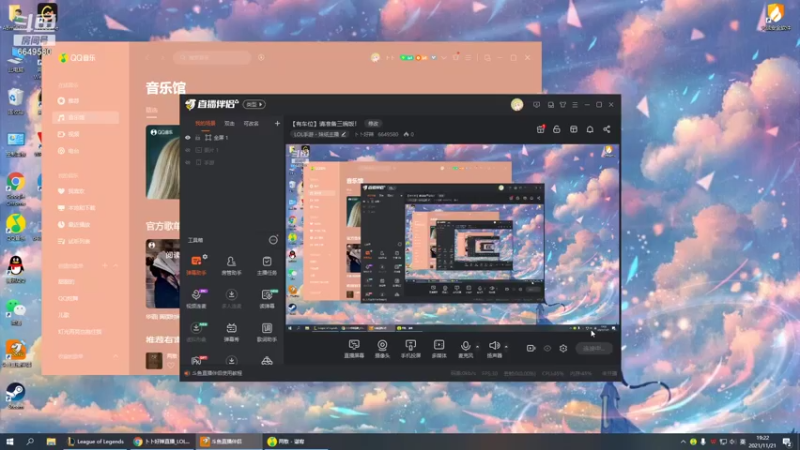Click the start streaming button at bottom right
Image resolution: width=800 pixels, height=450 pixels.
594,348
